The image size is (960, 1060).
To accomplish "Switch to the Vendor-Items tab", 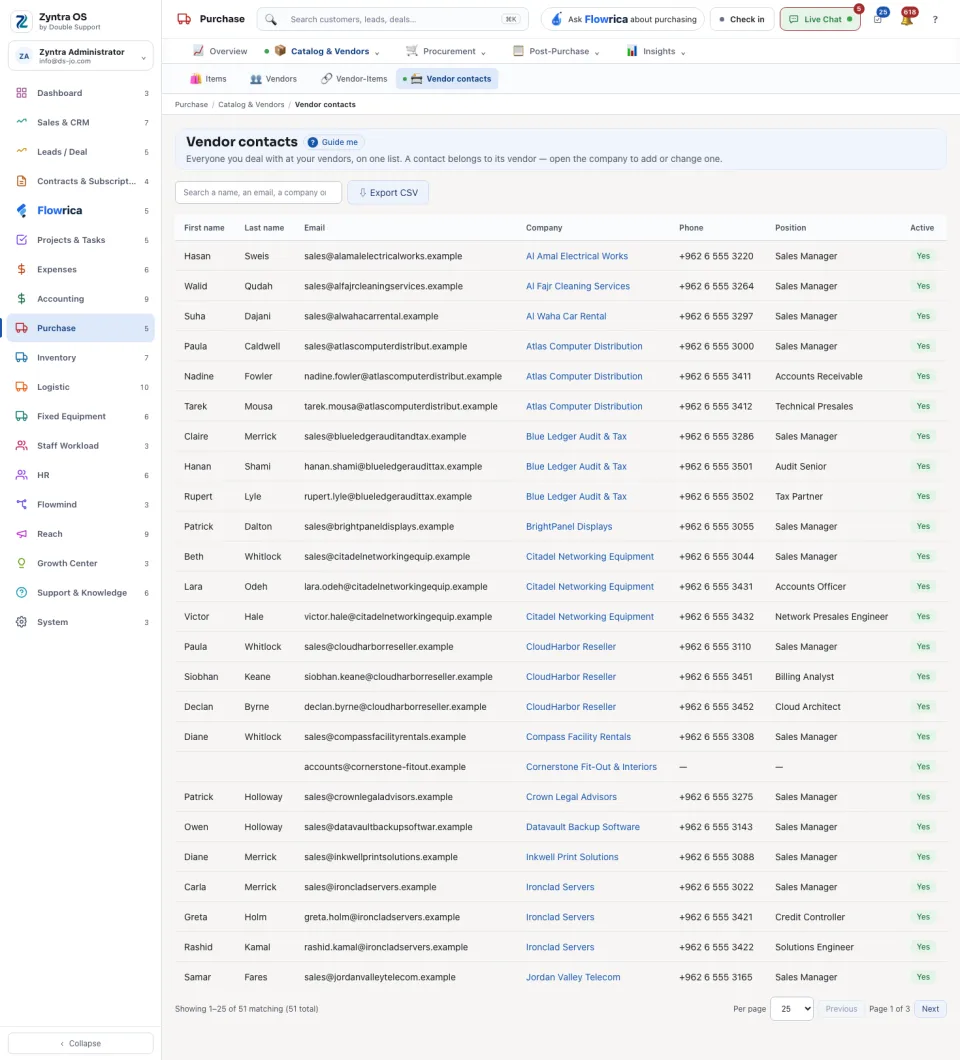I will [354, 79].
